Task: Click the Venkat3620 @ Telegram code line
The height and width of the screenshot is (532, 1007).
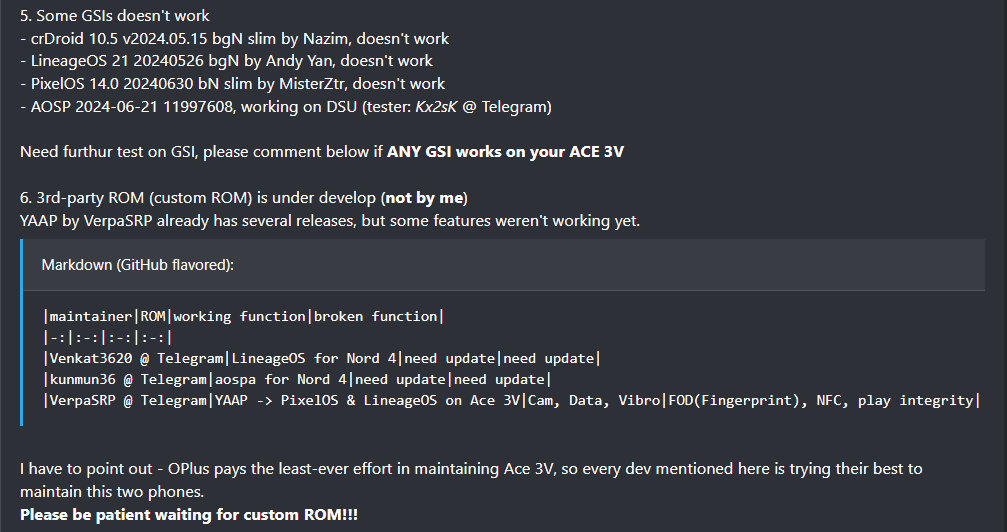Action: [x=322, y=359]
